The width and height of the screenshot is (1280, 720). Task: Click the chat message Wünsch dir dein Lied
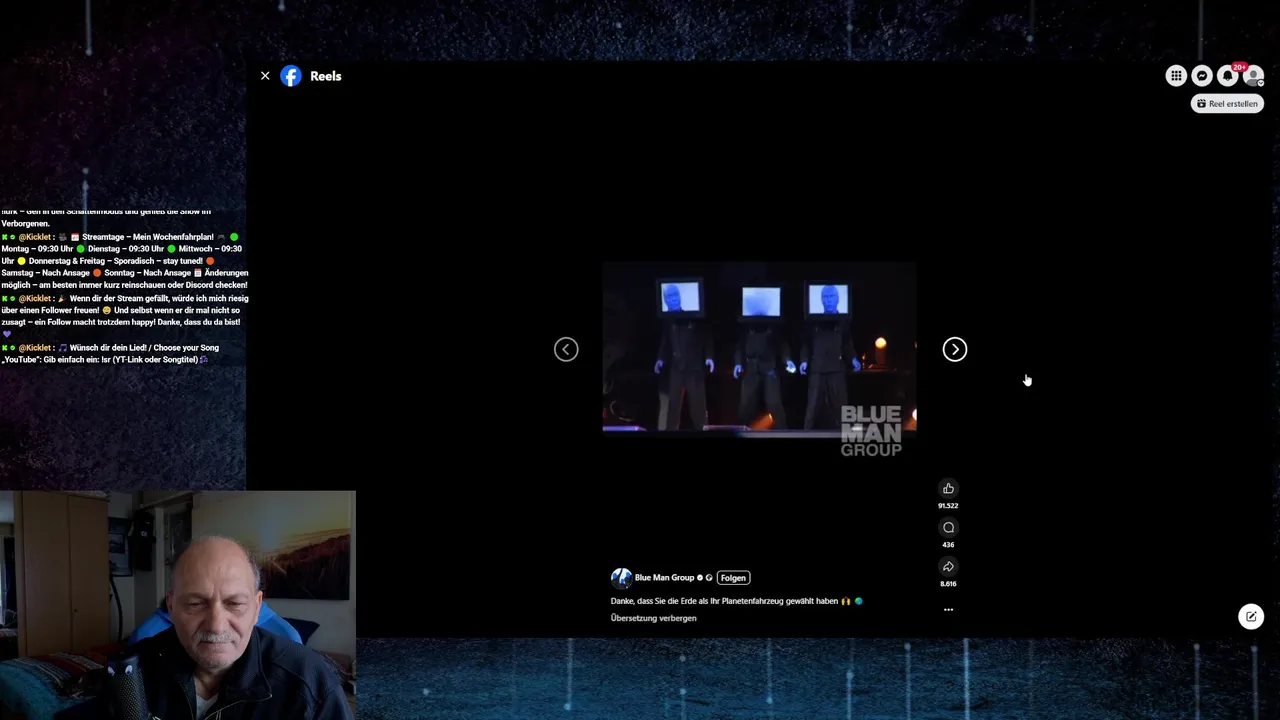(x=112, y=354)
